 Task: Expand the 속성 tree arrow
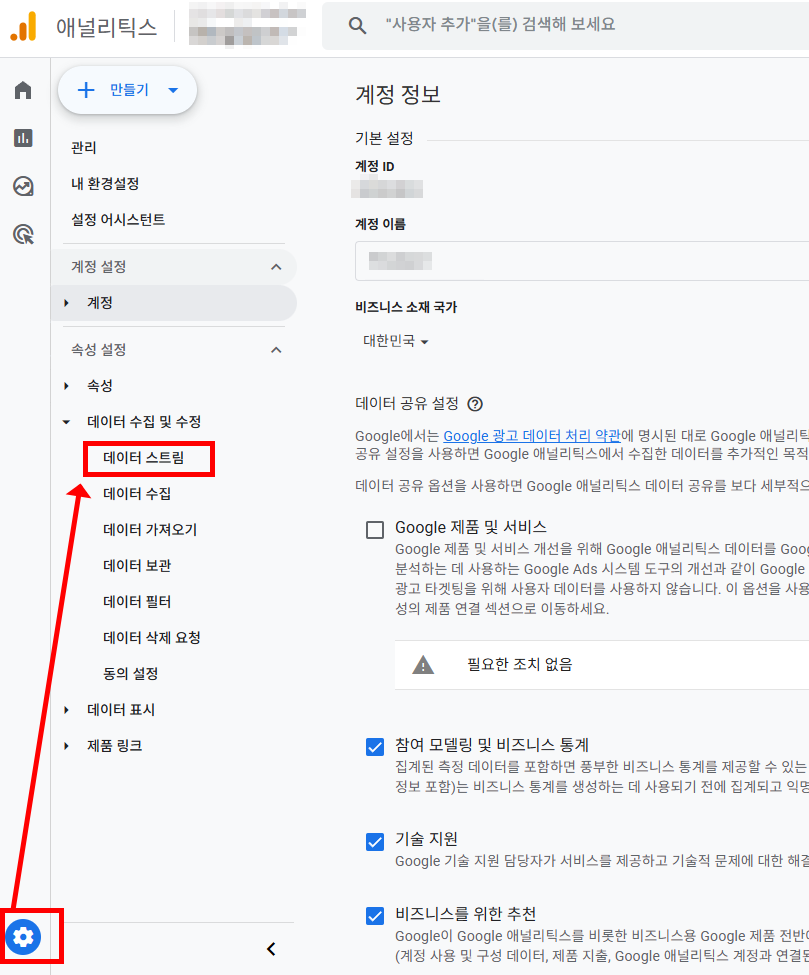pos(67,386)
